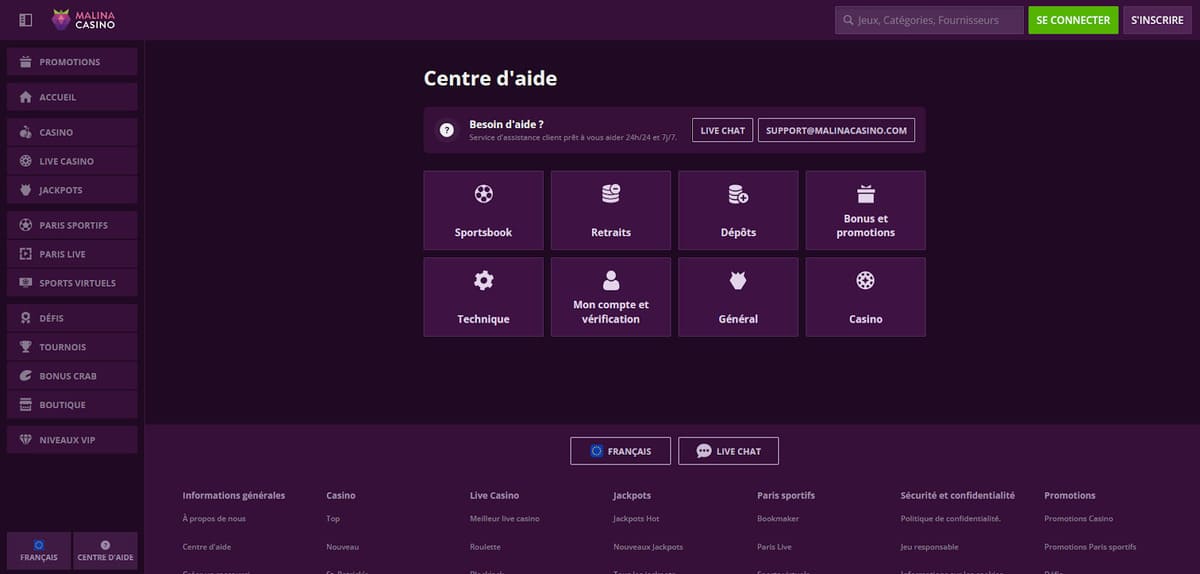1200x574 pixels.
Task: Select the Dépôts help category
Action: (x=738, y=210)
